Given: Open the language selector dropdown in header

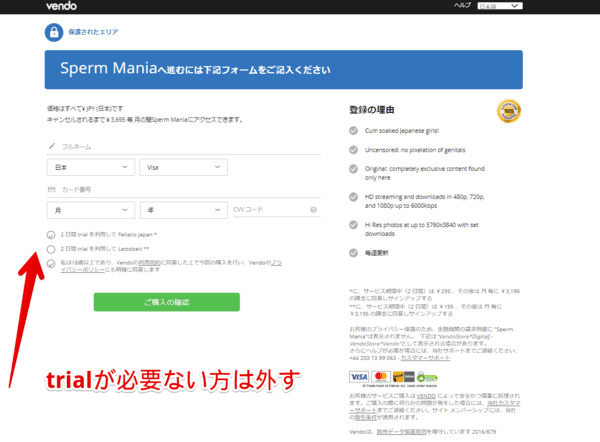Looking at the screenshot, I should (500, 6).
